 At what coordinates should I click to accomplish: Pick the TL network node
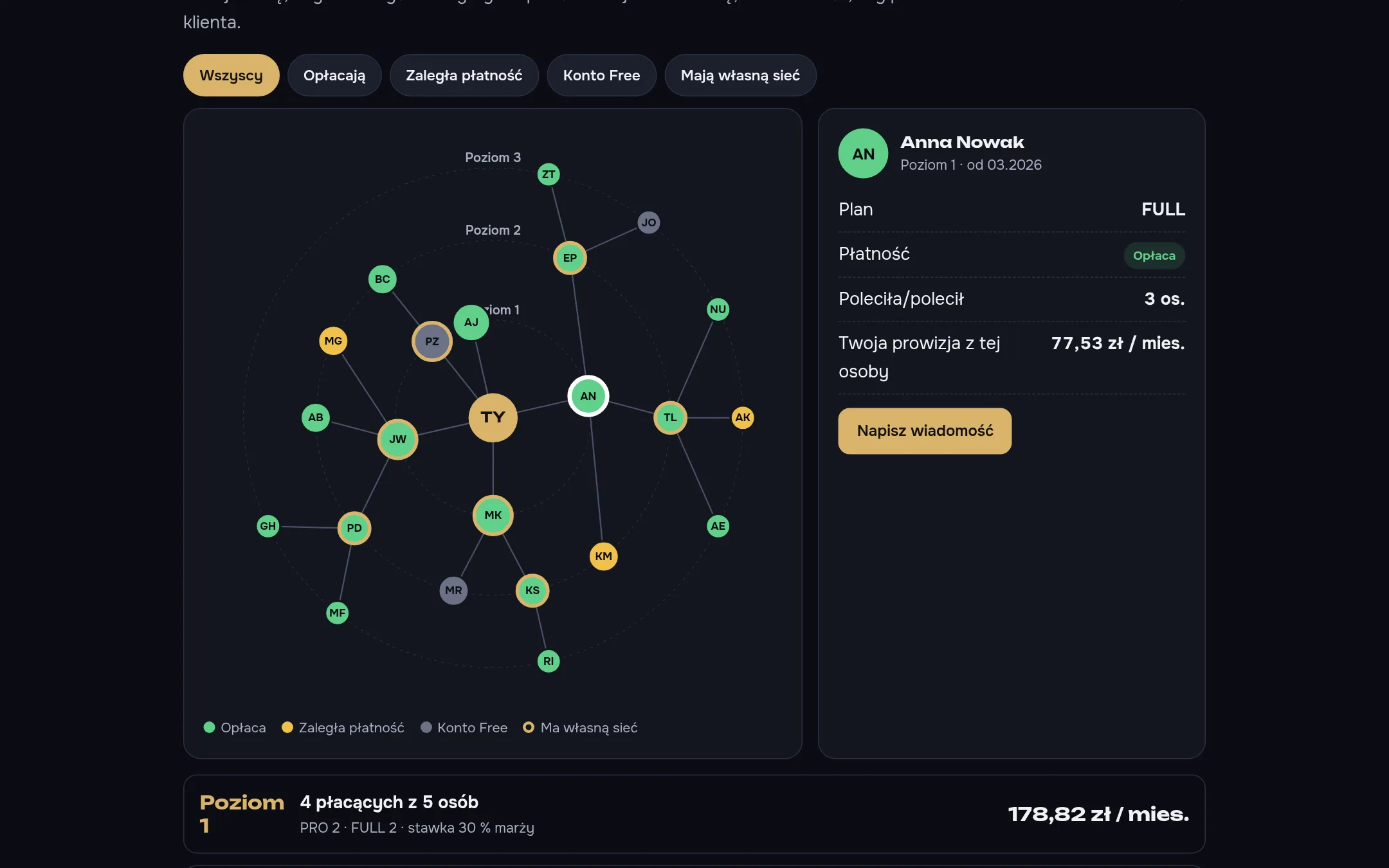[670, 417]
